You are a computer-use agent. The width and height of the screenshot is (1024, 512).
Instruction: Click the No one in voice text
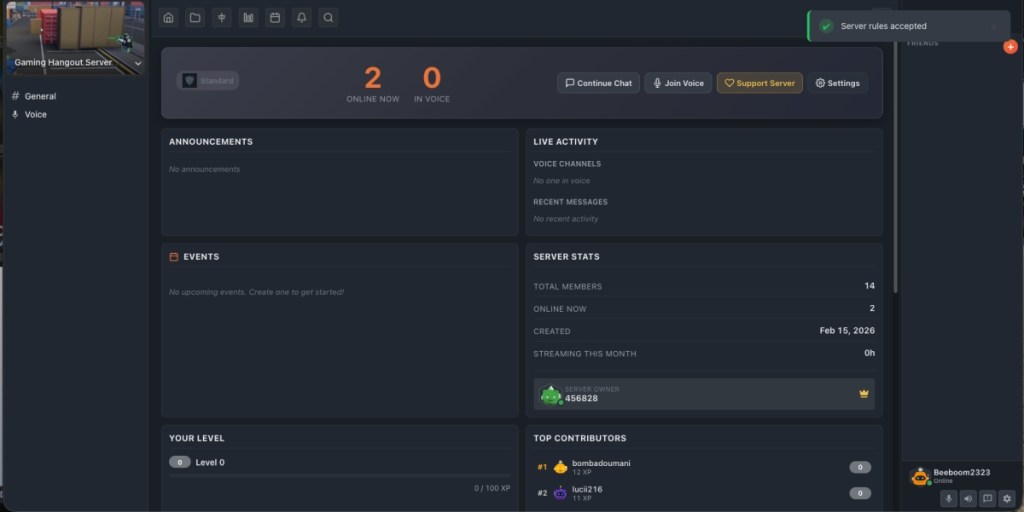pos(562,181)
